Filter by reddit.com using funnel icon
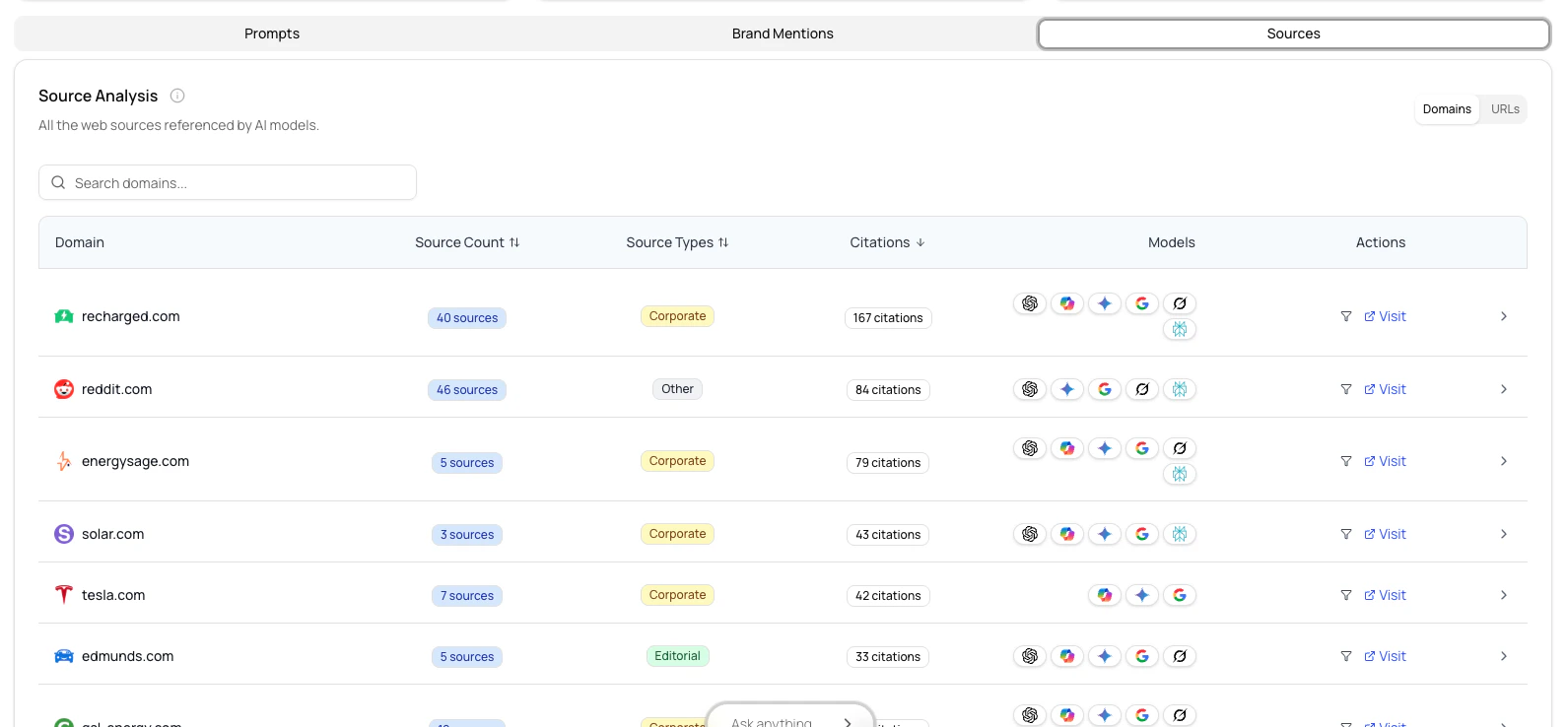 (x=1346, y=389)
